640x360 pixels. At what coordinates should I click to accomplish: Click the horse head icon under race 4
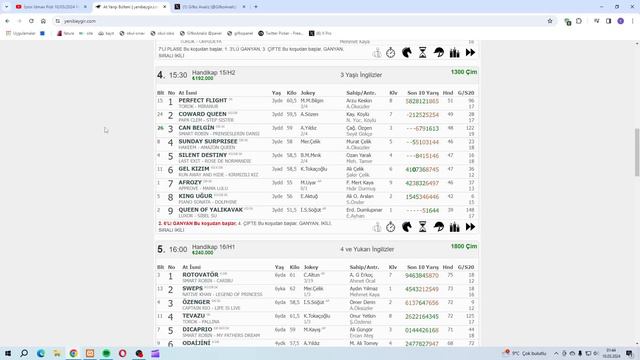coord(407,227)
